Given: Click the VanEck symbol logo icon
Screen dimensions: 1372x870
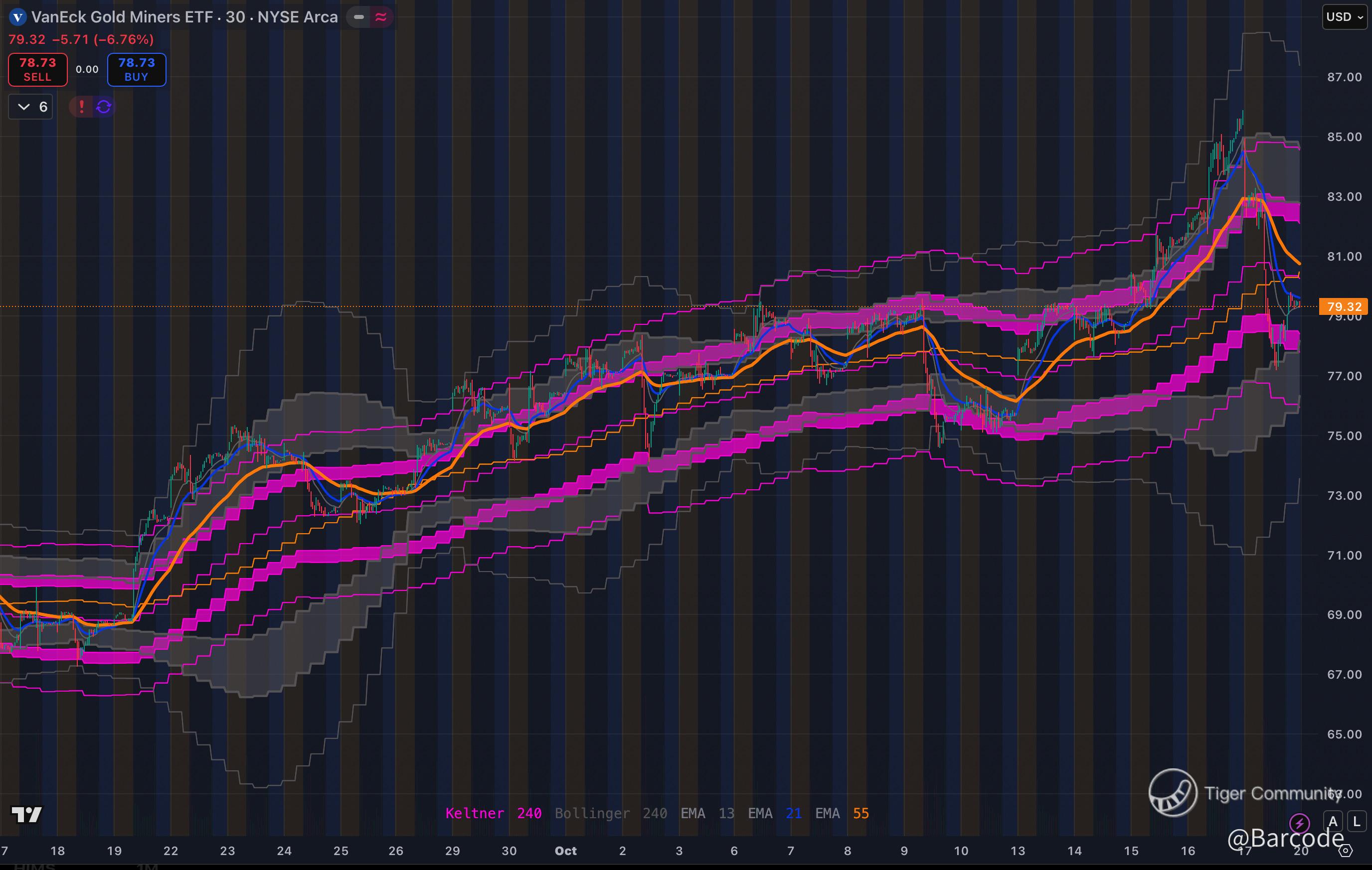Looking at the screenshot, I should [17, 17].
